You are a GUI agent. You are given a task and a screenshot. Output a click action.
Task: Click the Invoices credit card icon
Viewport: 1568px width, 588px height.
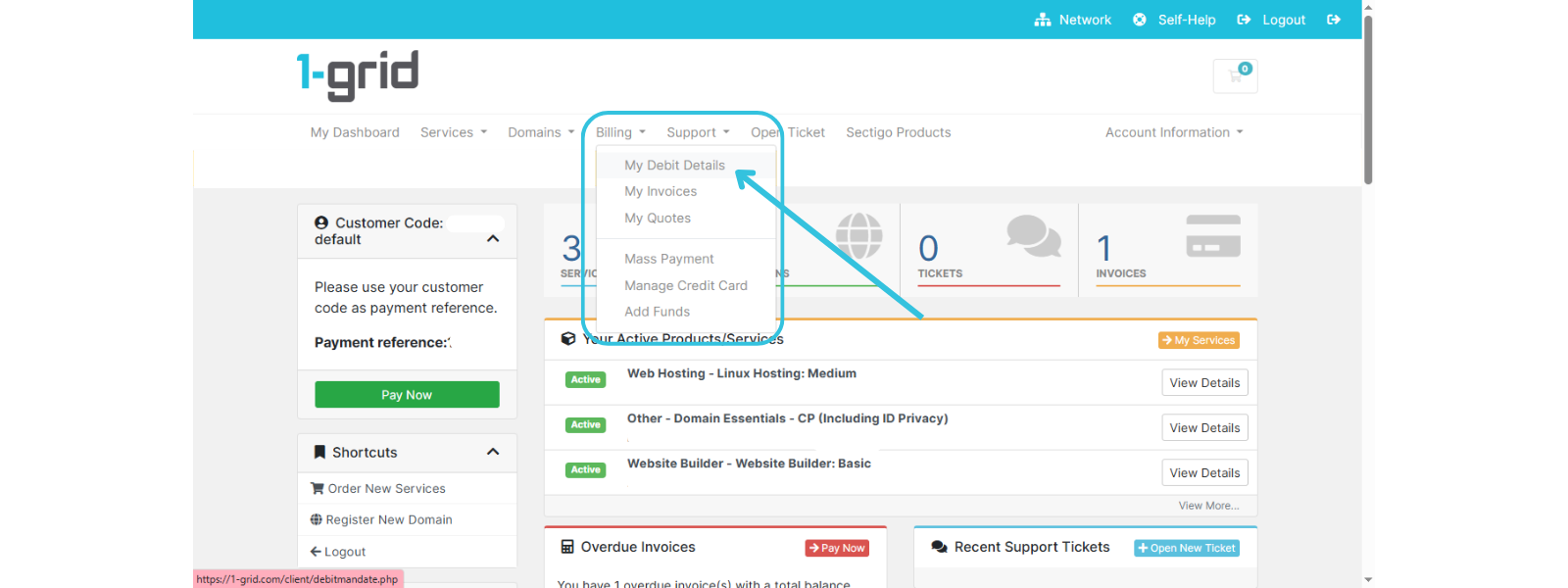point(1212,236)
